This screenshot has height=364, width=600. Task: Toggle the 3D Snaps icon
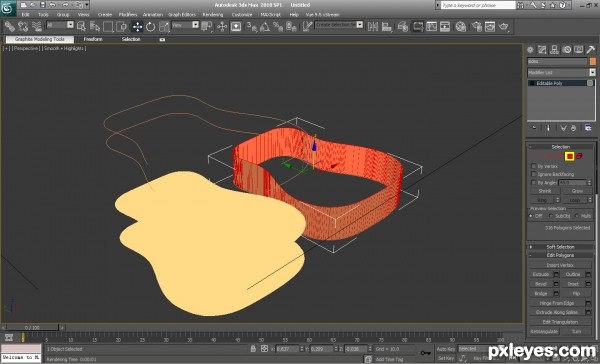pos(251,26)
